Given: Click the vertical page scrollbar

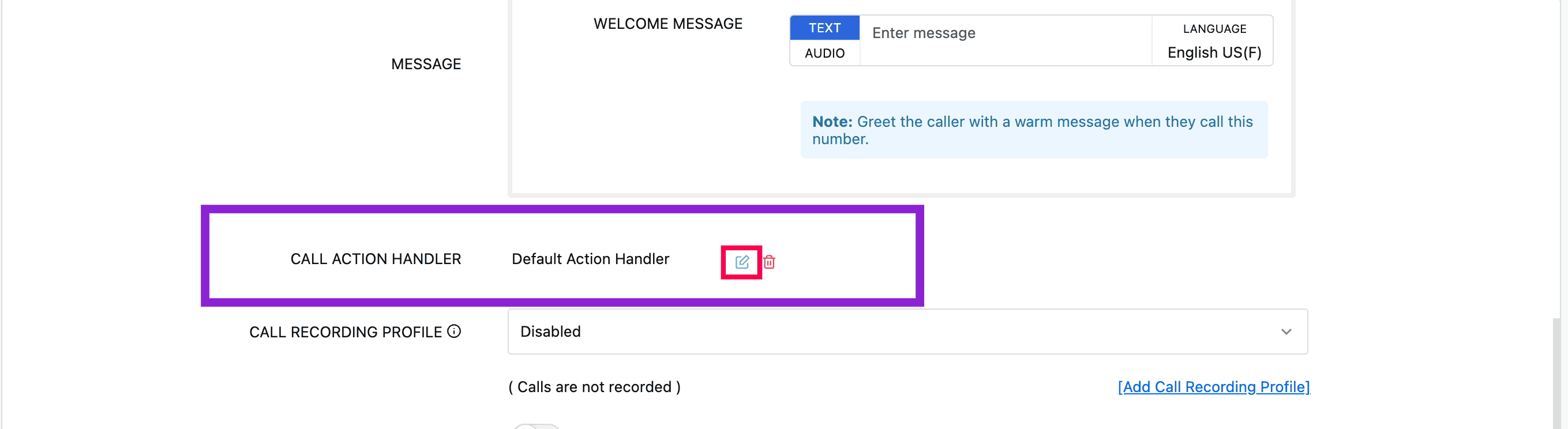Looking at the screenshot, I should pos(1558,371).
